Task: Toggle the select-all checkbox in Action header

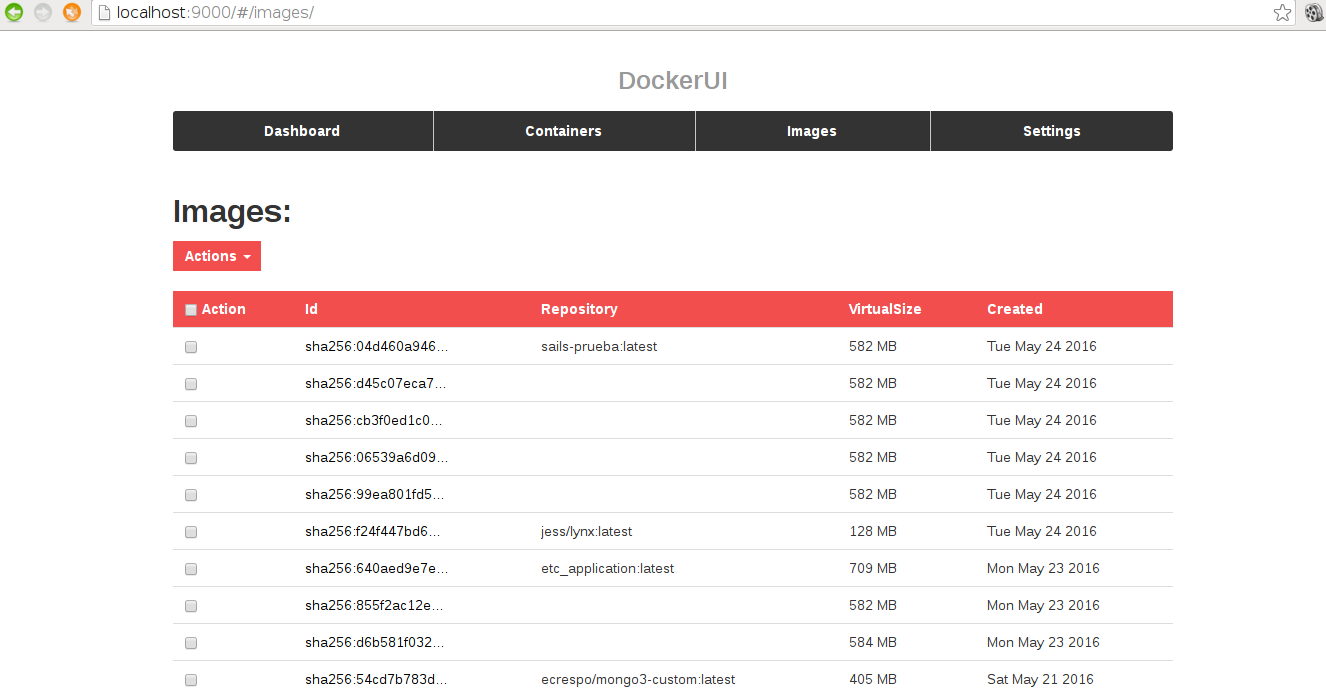Action: click(x=191, y=310)
